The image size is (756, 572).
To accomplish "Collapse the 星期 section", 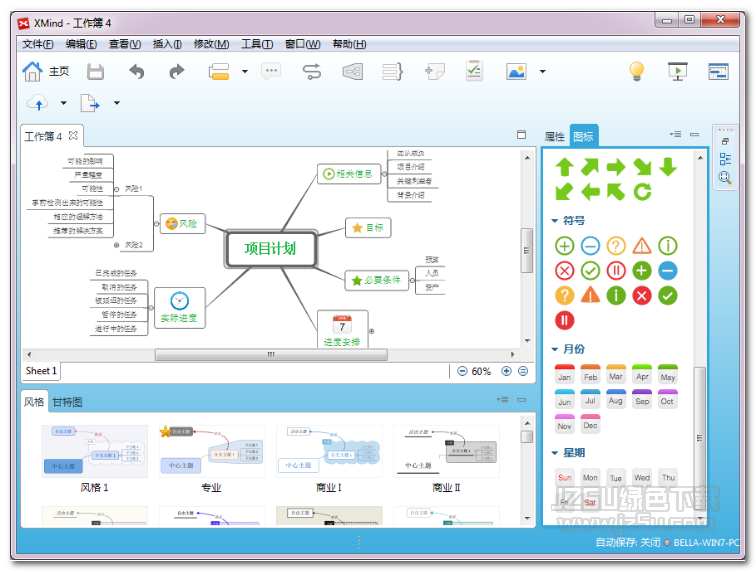I will point(554,453).
